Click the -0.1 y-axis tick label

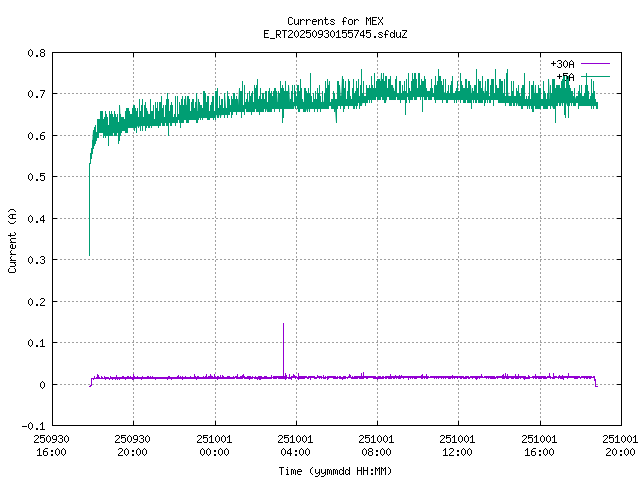[32, 426]
